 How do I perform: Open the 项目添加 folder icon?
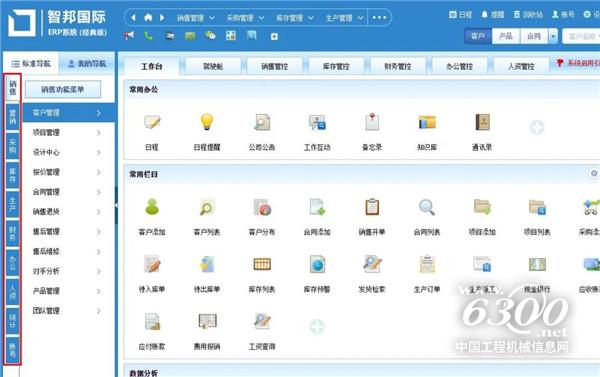pyautogui.click(x=482, y=207)
